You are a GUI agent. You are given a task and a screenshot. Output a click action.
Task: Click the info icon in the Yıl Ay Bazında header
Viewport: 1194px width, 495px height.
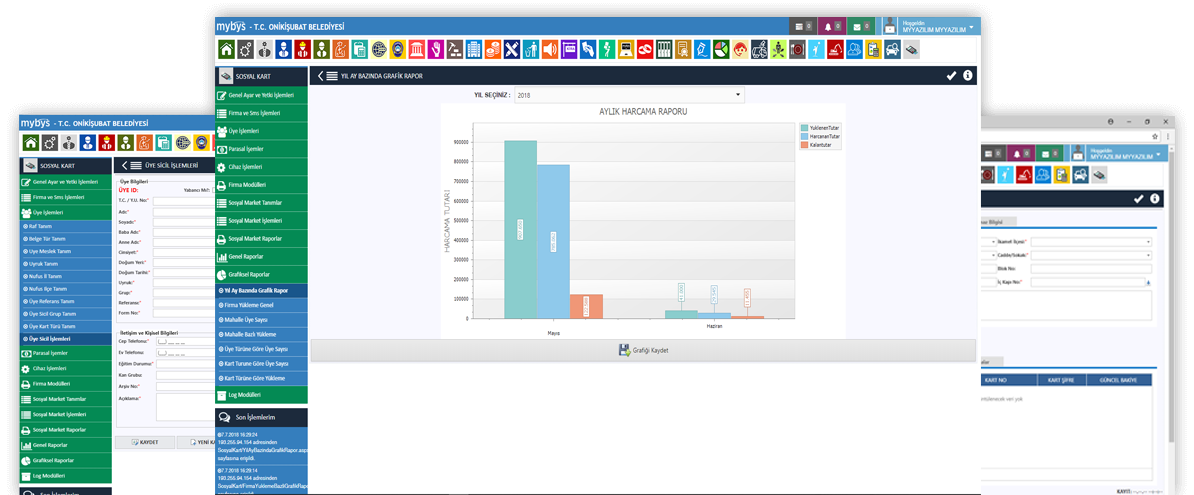[x=968, y=75]
